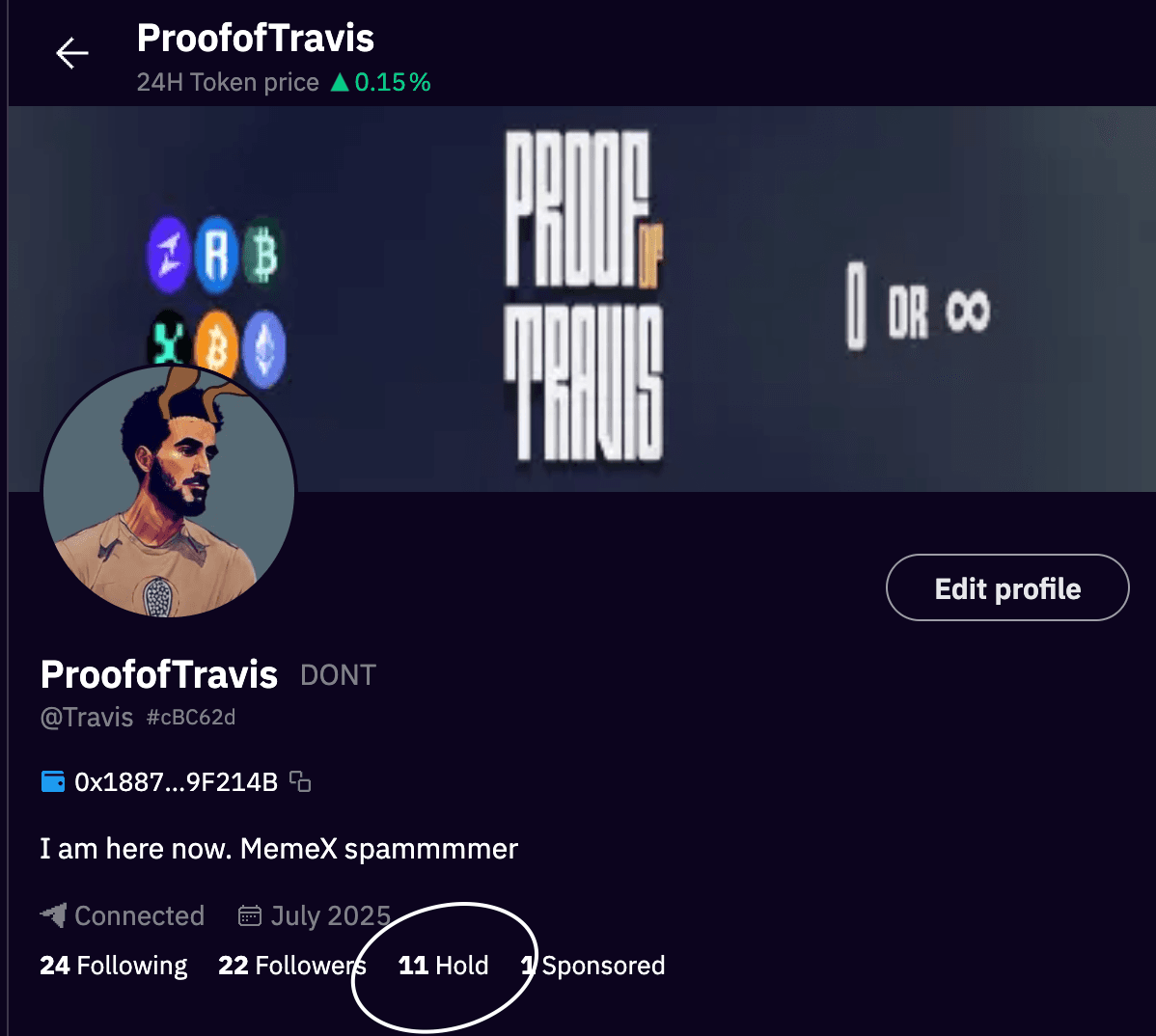Click the blue wallet icon
The width and height of the screenshot is (1156, 1036).
53,781
